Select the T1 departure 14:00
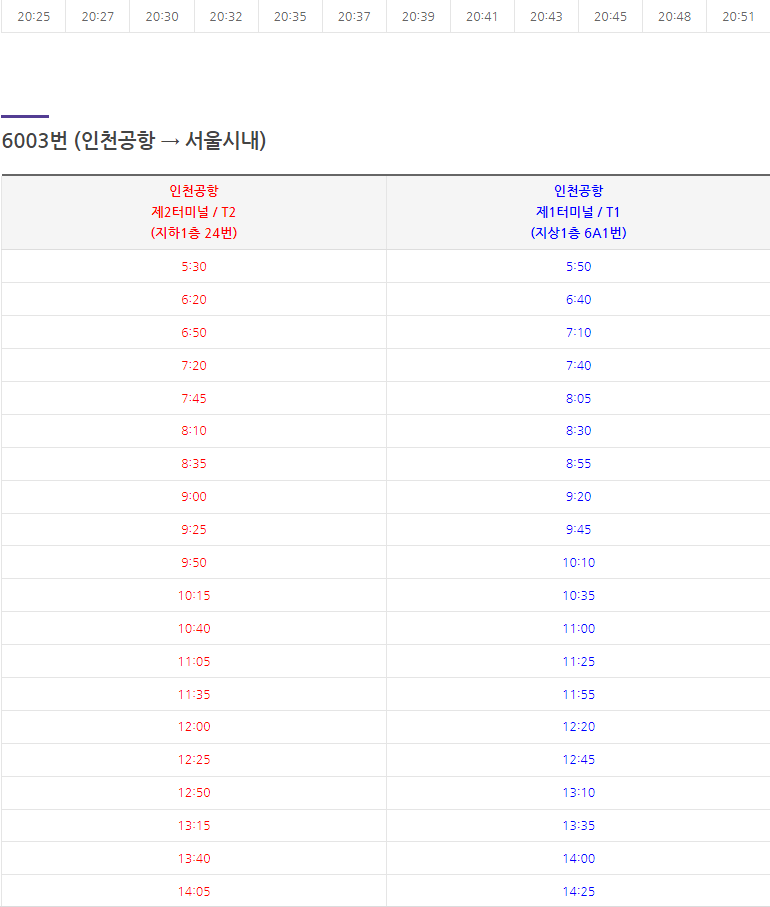Image resolution: width=770 pixels, height=907 pixels. tap(579, 858)
